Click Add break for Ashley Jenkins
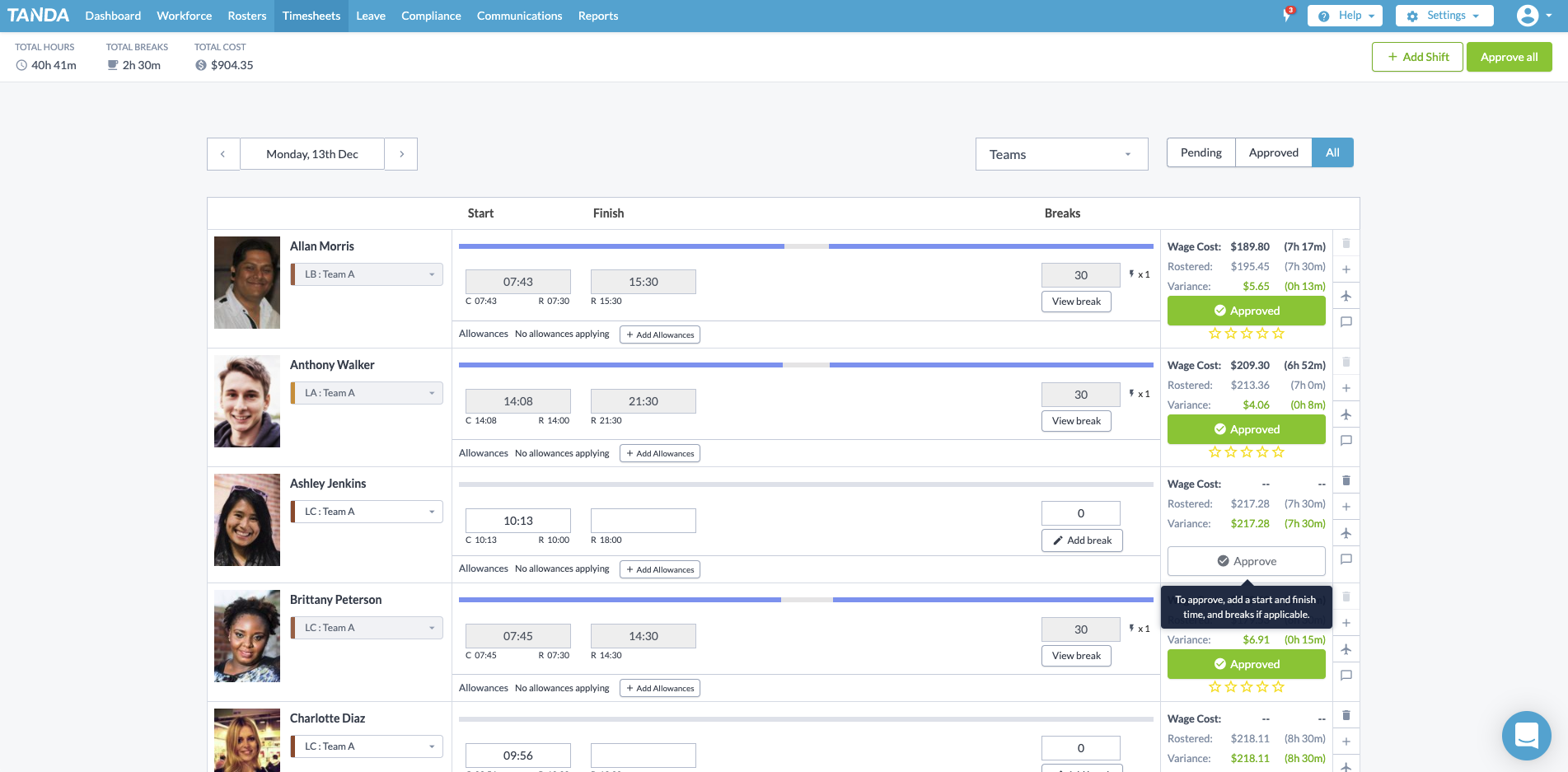Image resolution: width=1568 pixels, height=772 pixels. click(x=1082, y=540)
